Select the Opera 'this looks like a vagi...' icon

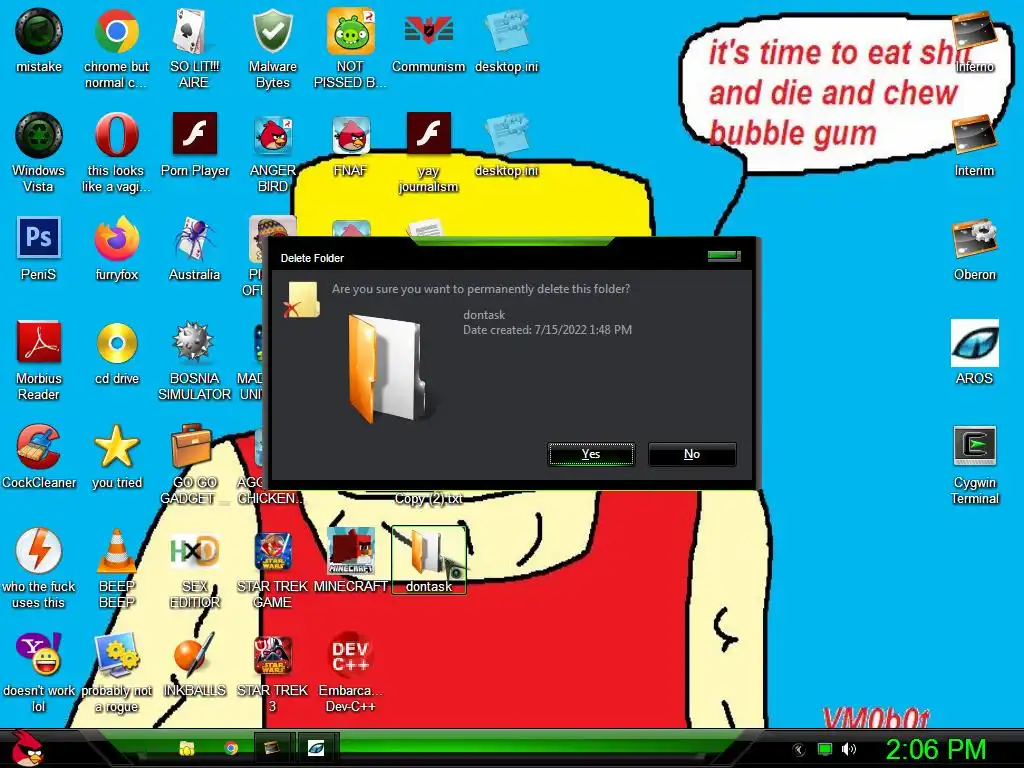116,153
